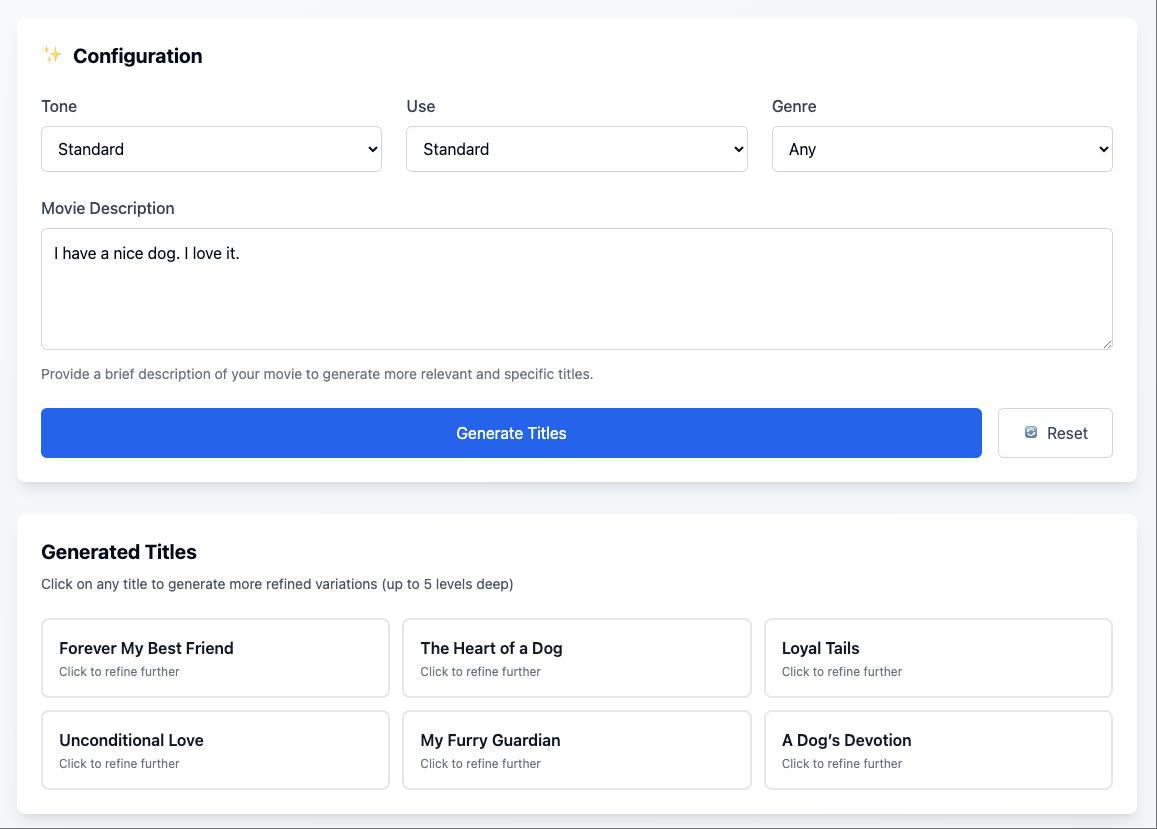The height and width of the screenshot is (829, 1157).
Task: Click the hint text about brief description
Action: (x=317, y=374)
